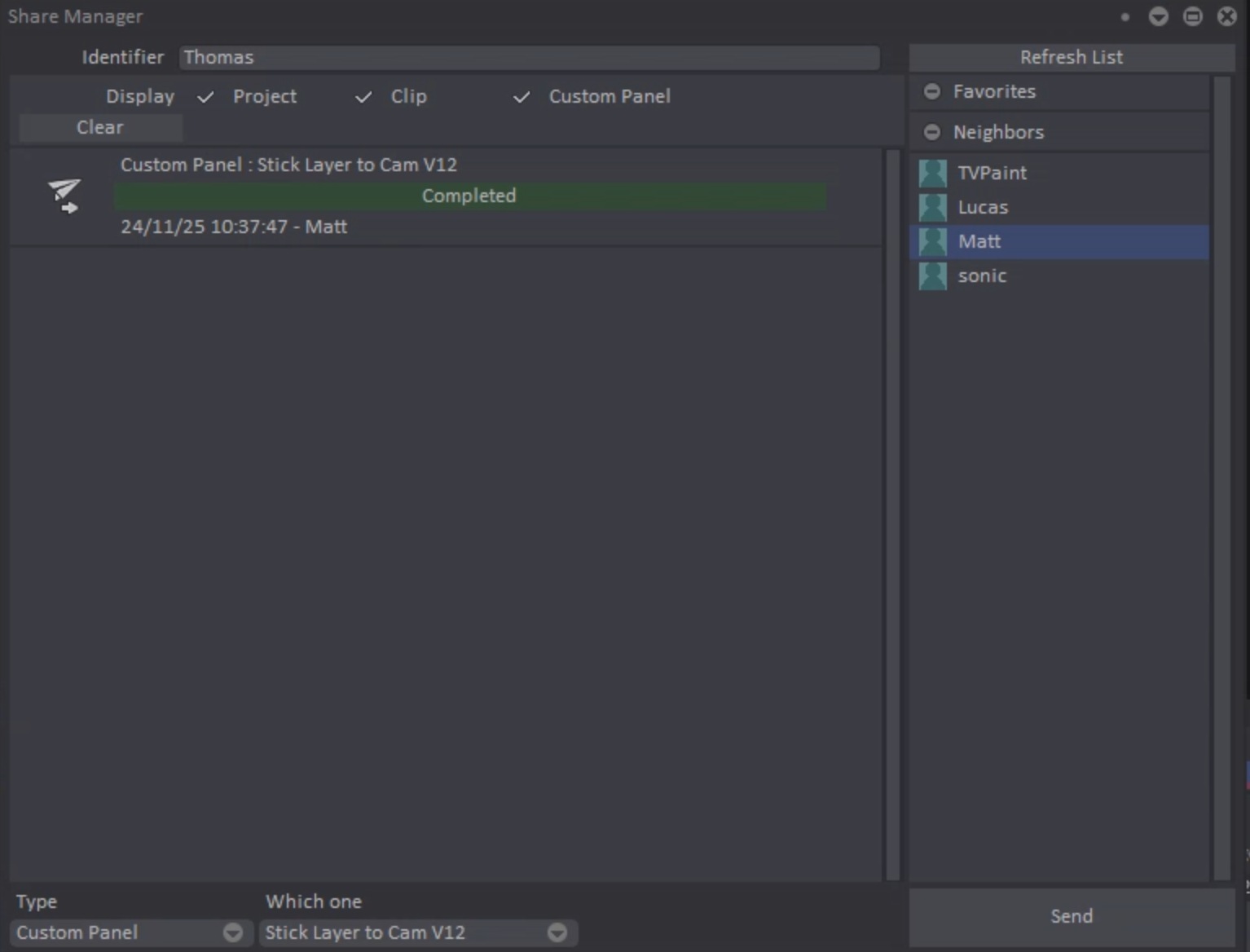Collapse the Favorites section

(932, 91)
